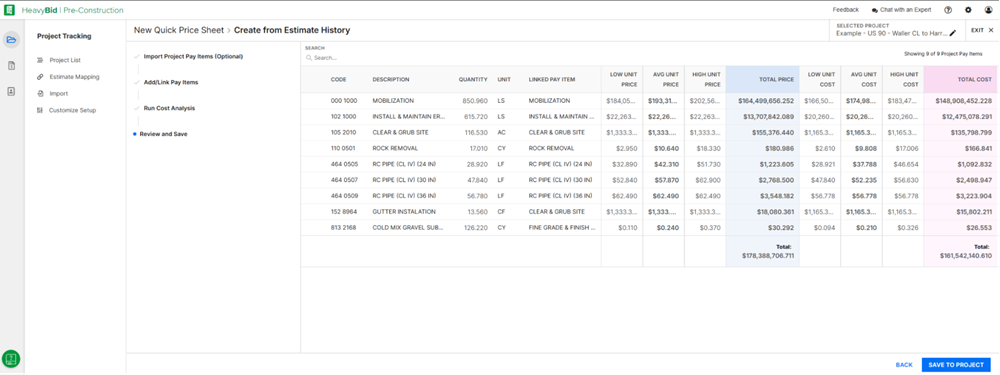This screenshot has height=375, width=1000.
Task: Click the Feedback link
Action: point(846,10)
